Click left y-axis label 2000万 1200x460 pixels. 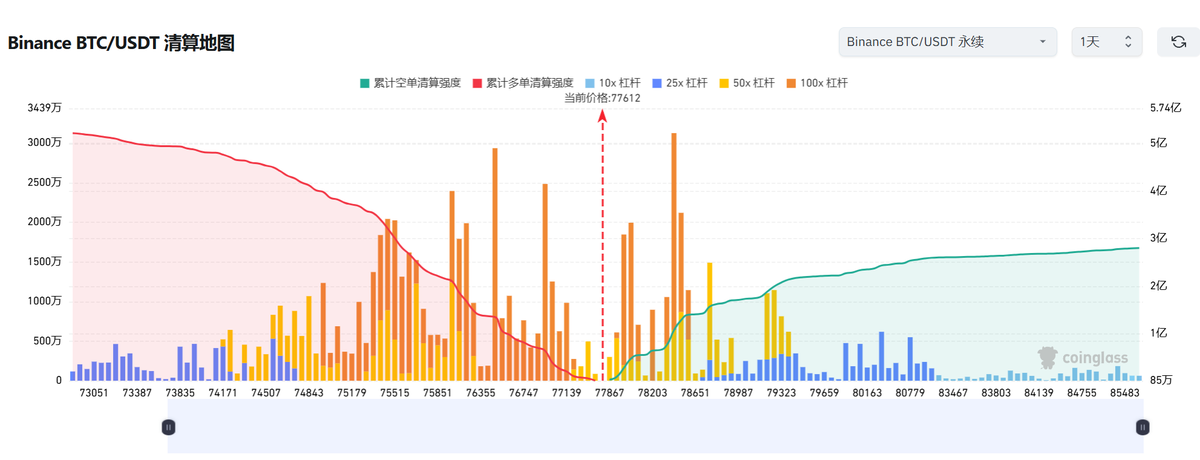45,222
